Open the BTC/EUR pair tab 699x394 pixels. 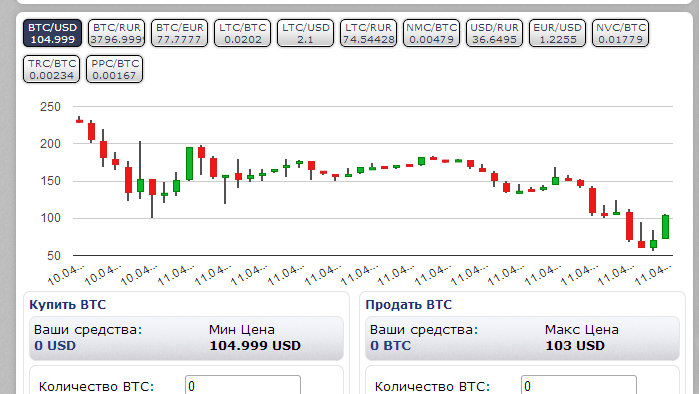(x=179, y=33)
